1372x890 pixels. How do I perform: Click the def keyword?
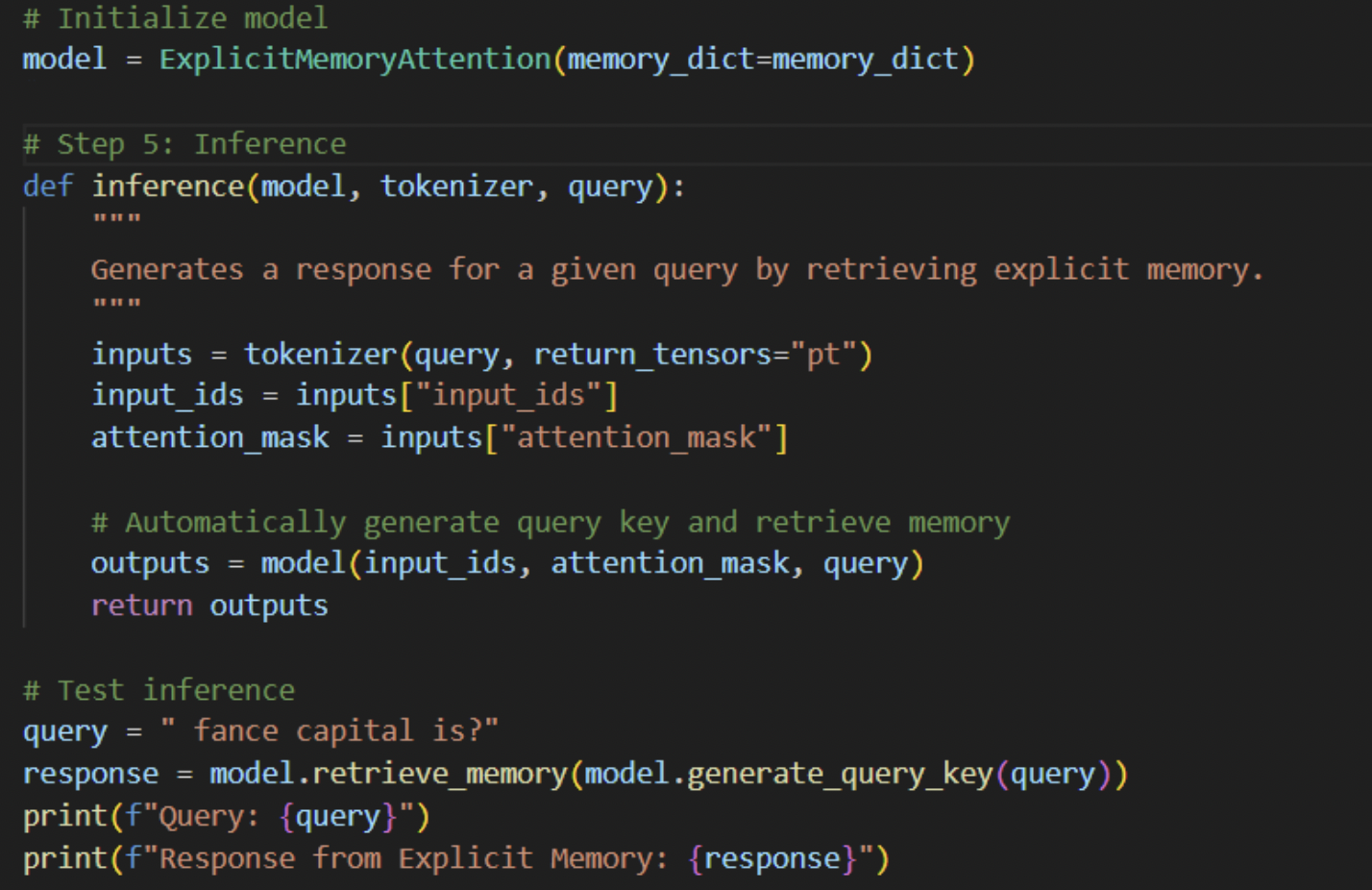coord(47,186)
